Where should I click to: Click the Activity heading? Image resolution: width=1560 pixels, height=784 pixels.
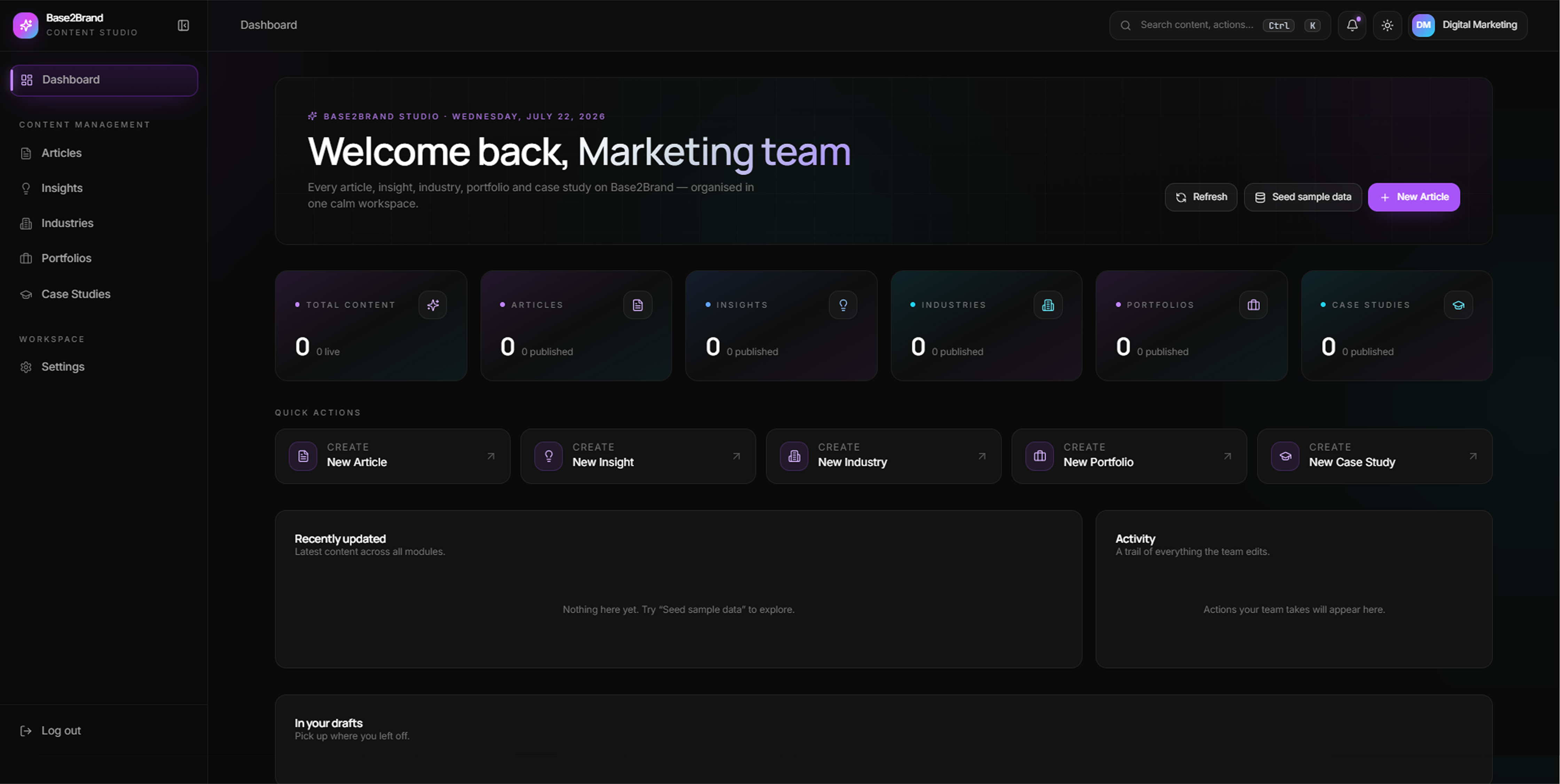coord(1135,539)
